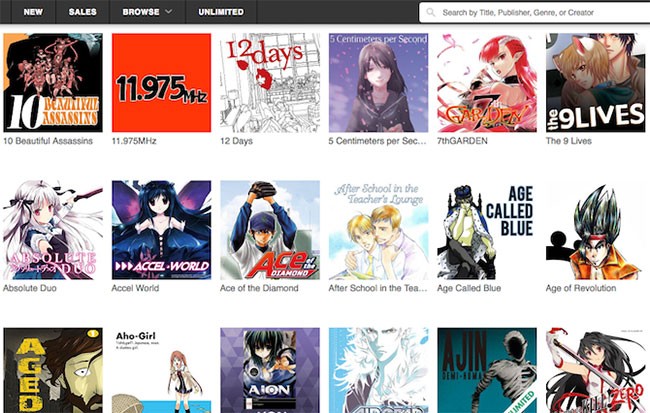650x413 pixels.
Task: Open the Accel World cover
Action: pos(161,229)
